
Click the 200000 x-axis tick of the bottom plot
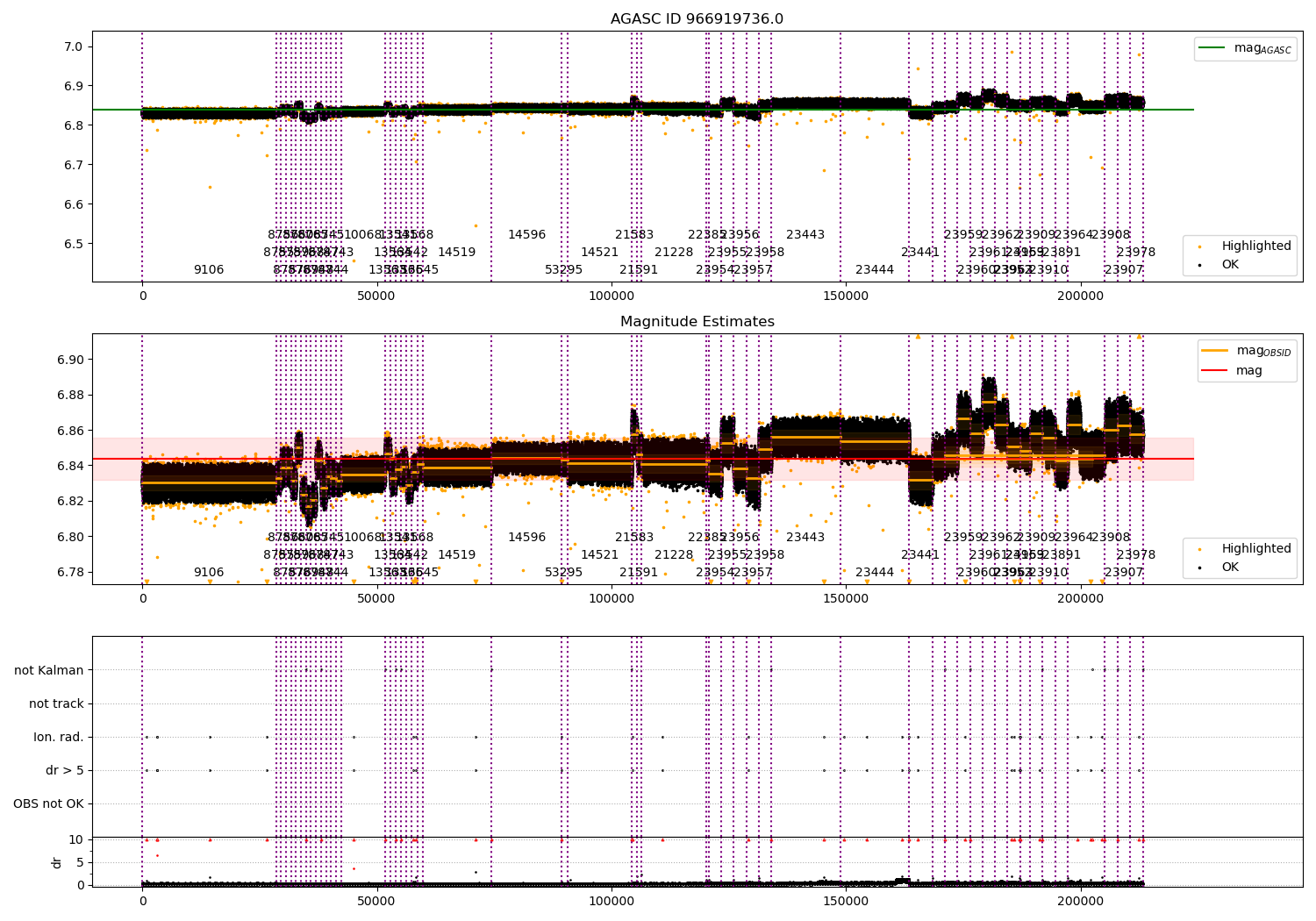click(1080, 903)
